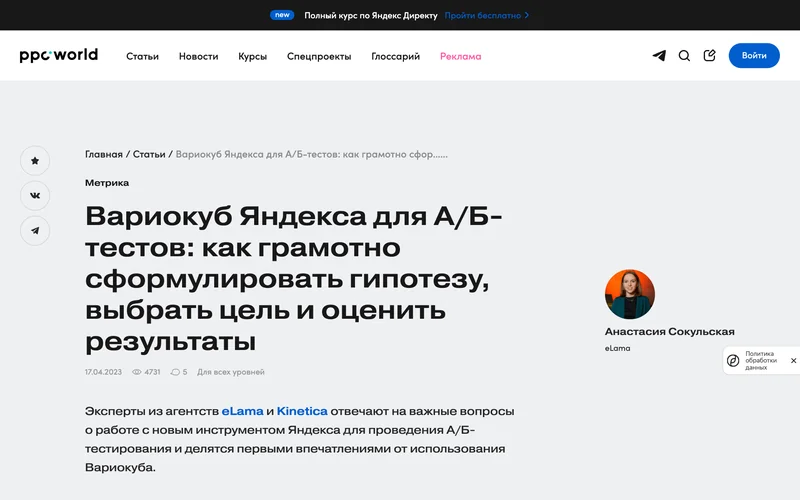Open the Реклама menu item

click(461, 56)
